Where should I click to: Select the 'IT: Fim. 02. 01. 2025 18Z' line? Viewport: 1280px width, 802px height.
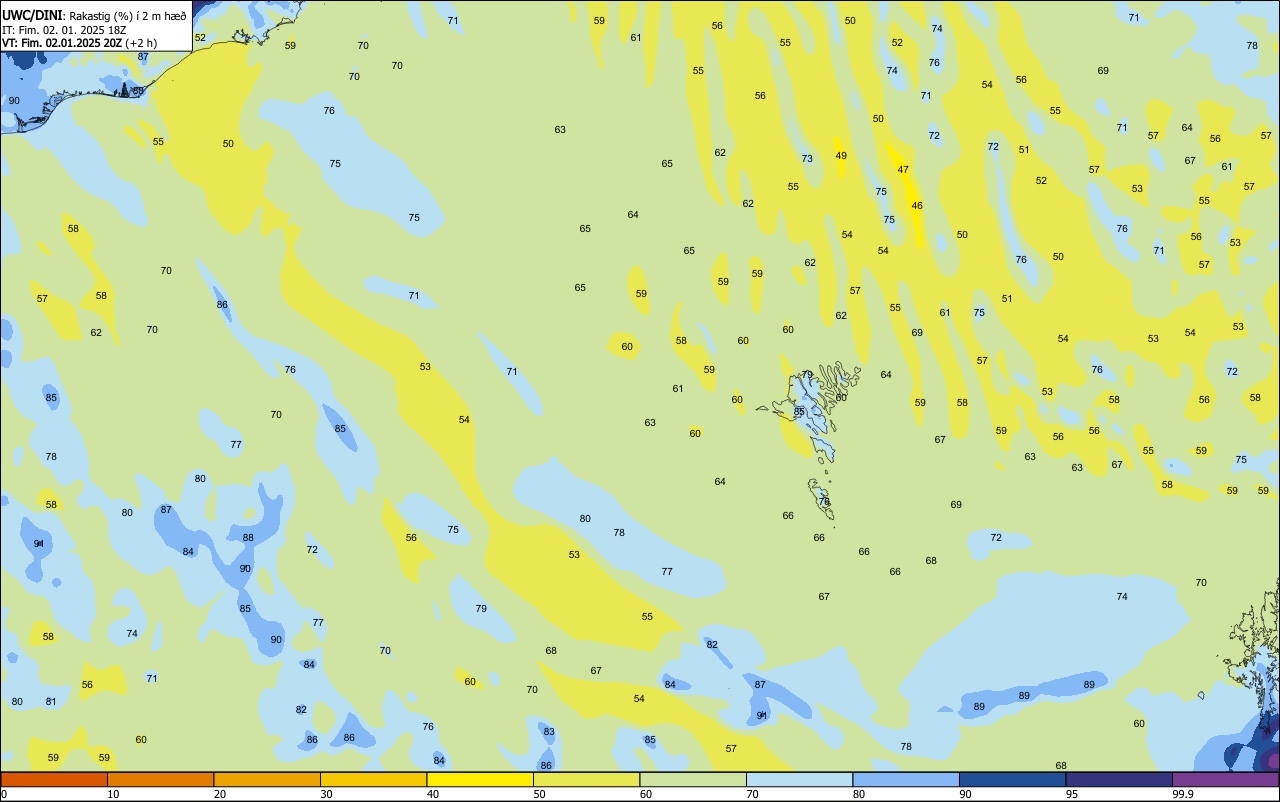(64, 30)
